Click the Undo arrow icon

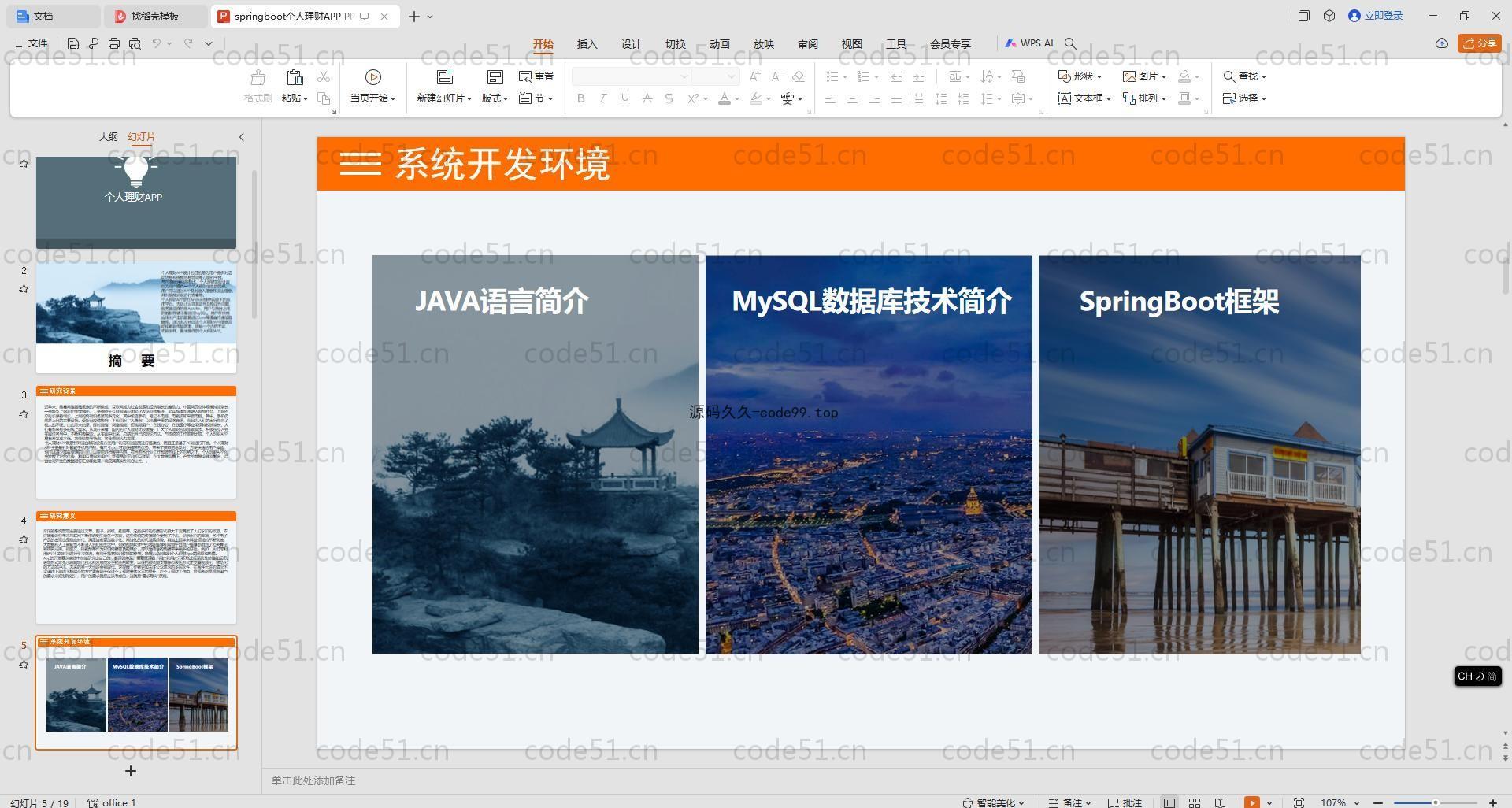pos(157,43)
